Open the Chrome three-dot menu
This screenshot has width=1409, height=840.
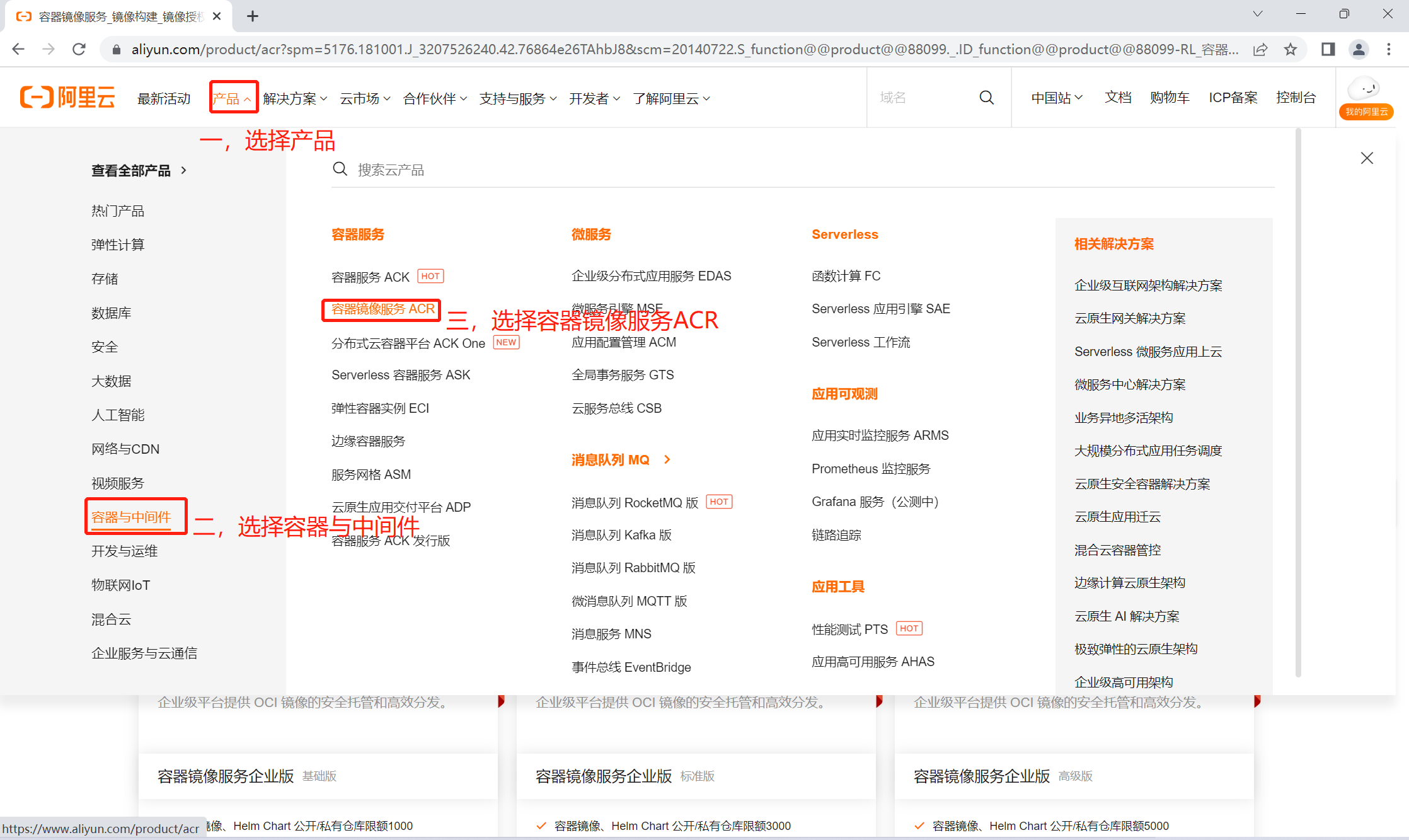(x=1389, y=49)
